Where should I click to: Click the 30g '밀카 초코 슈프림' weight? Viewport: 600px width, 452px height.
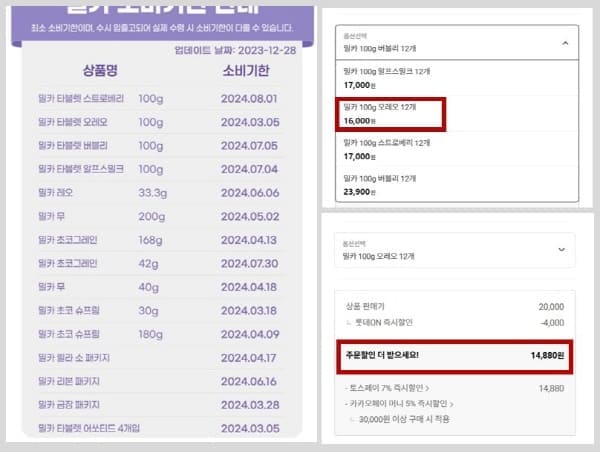148,311
